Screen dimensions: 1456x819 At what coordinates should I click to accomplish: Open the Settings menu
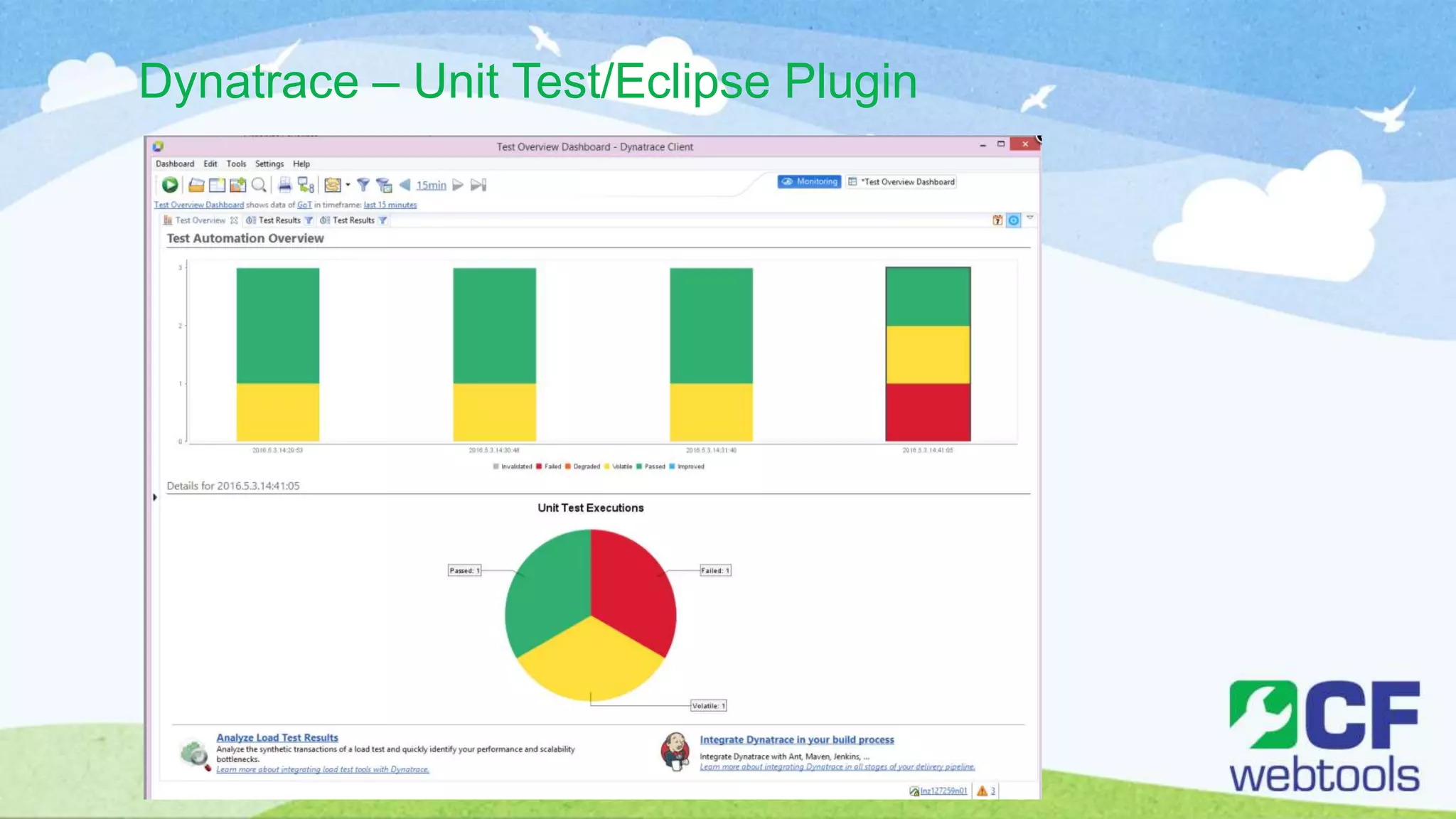coord(269,164)
